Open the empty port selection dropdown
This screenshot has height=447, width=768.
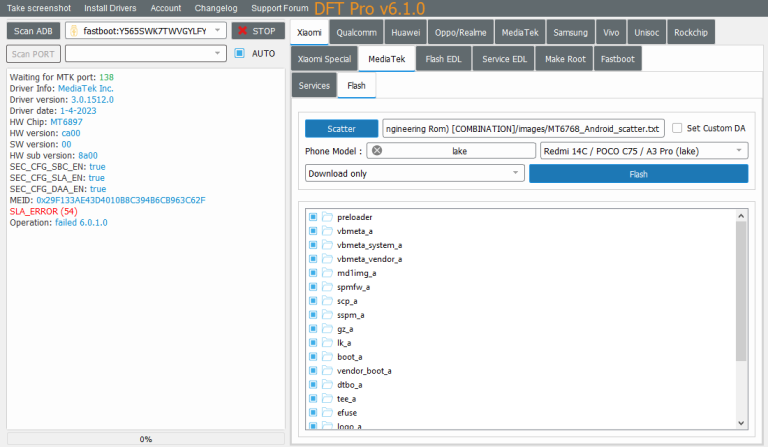pyautogui.click(x=145, y=53)
